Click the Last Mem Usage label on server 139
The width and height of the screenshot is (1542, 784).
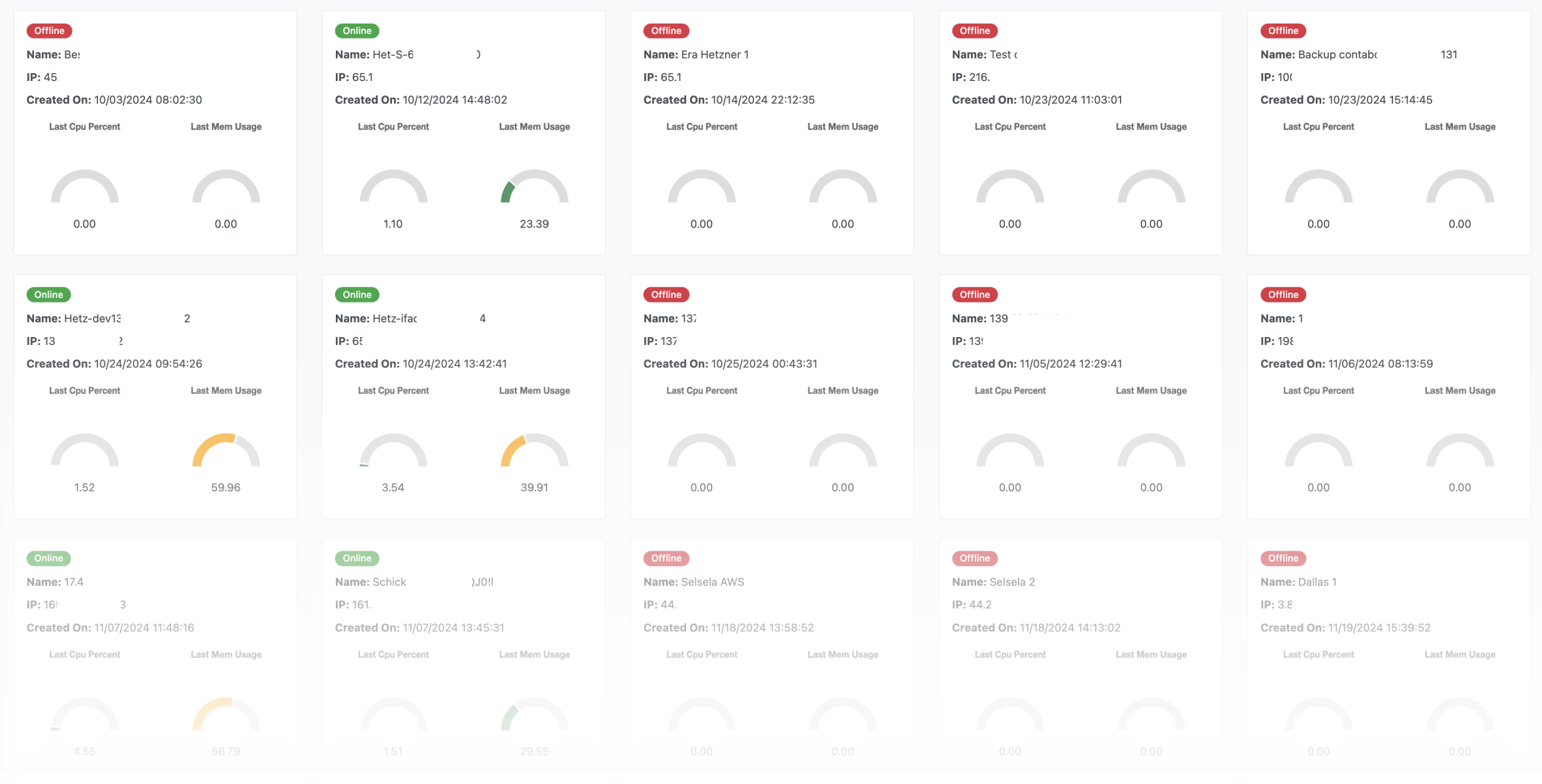pyautogui.click(x=1151, y=390)
